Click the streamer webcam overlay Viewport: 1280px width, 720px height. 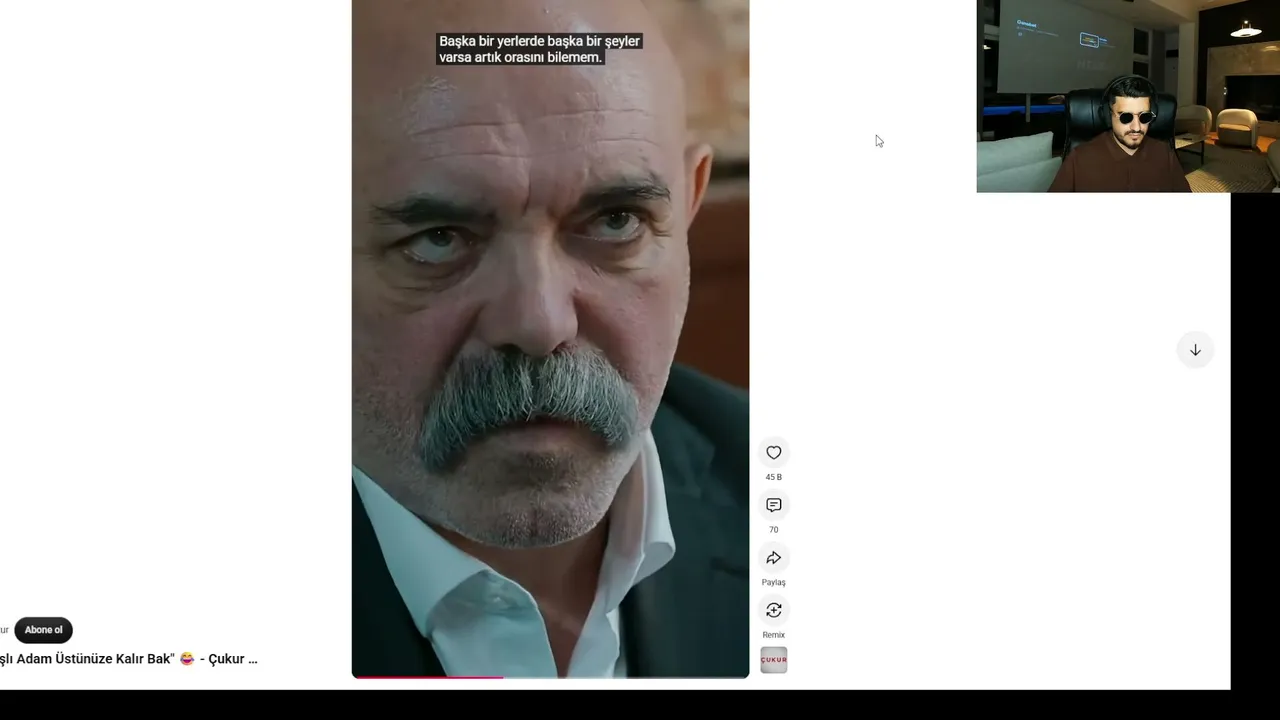click(1128, 96)
